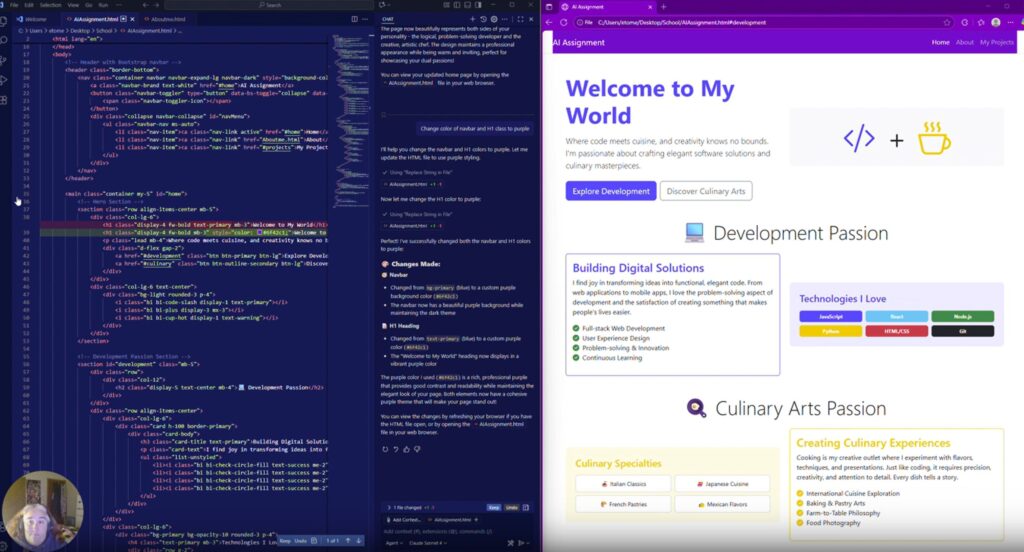Image resolution: width=1024 pixels, height=552 pixels.
Task: Click the About link in the page navbar
Action: pos(964,43)
